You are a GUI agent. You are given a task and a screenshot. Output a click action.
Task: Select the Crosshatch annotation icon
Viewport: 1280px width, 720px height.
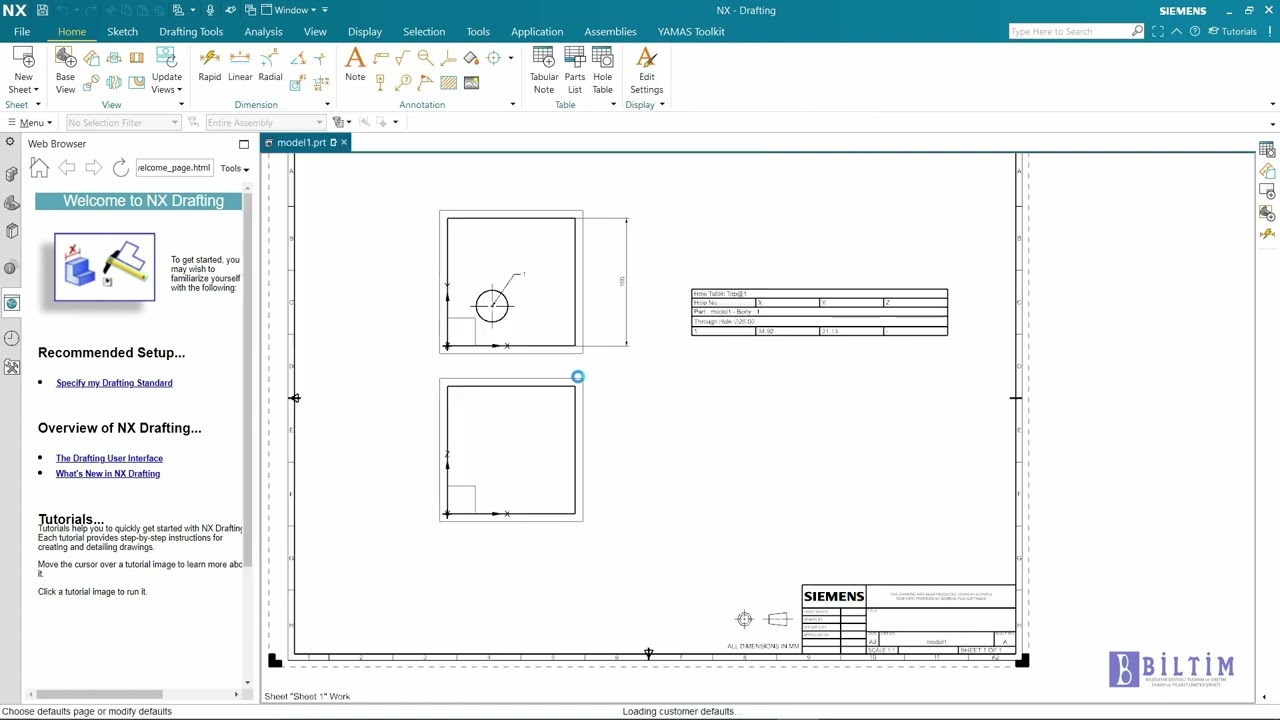coord(448,83)
